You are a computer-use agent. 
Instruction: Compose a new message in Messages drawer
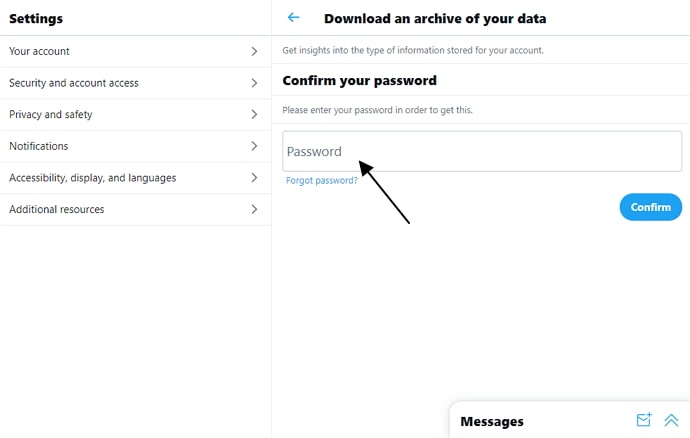tap(644, 420)
